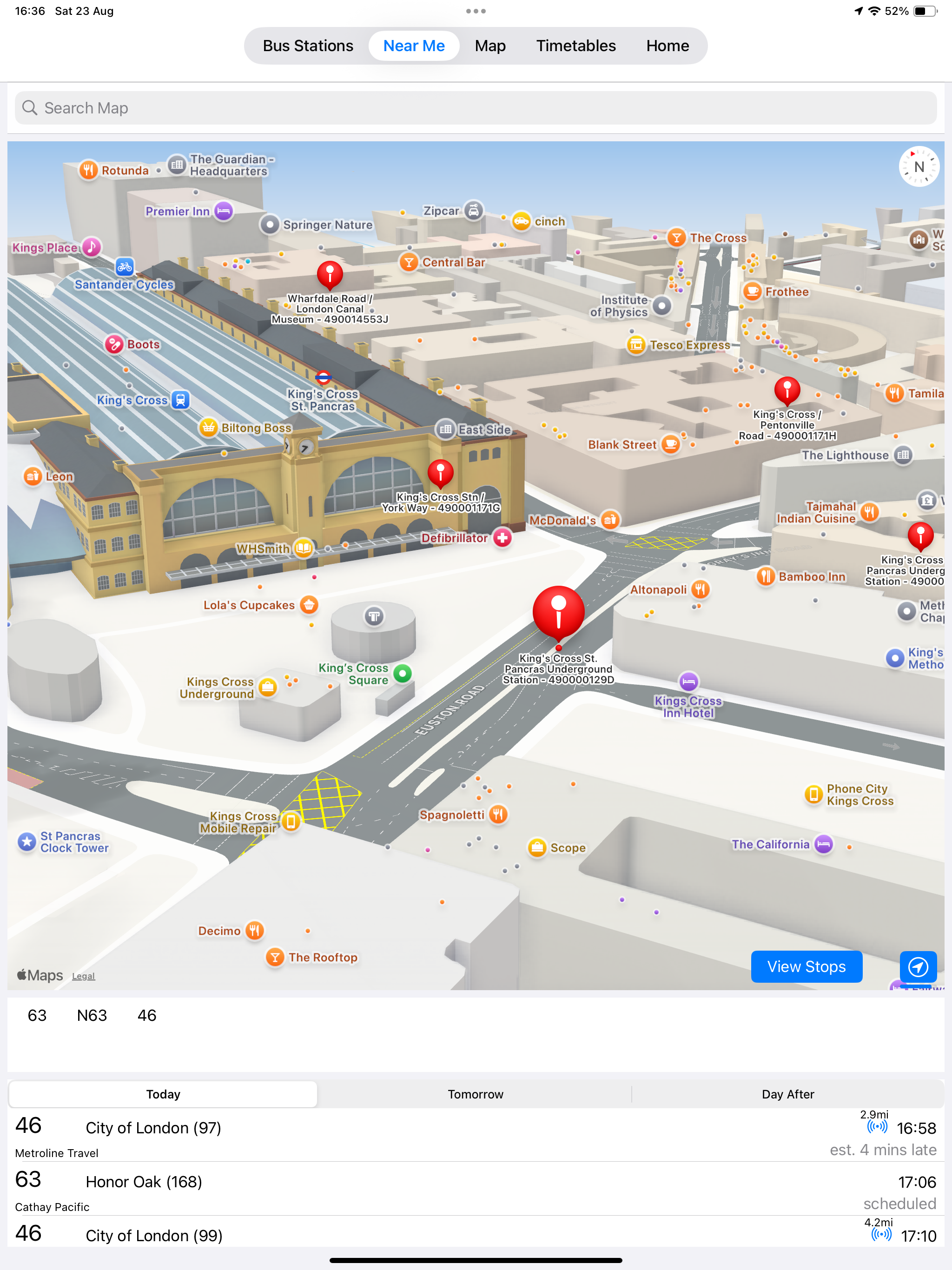This screenshot has height=1270, width=952.
Task: Tap the Phone City Kings Cross icon
Action: (x=813, y=794)
